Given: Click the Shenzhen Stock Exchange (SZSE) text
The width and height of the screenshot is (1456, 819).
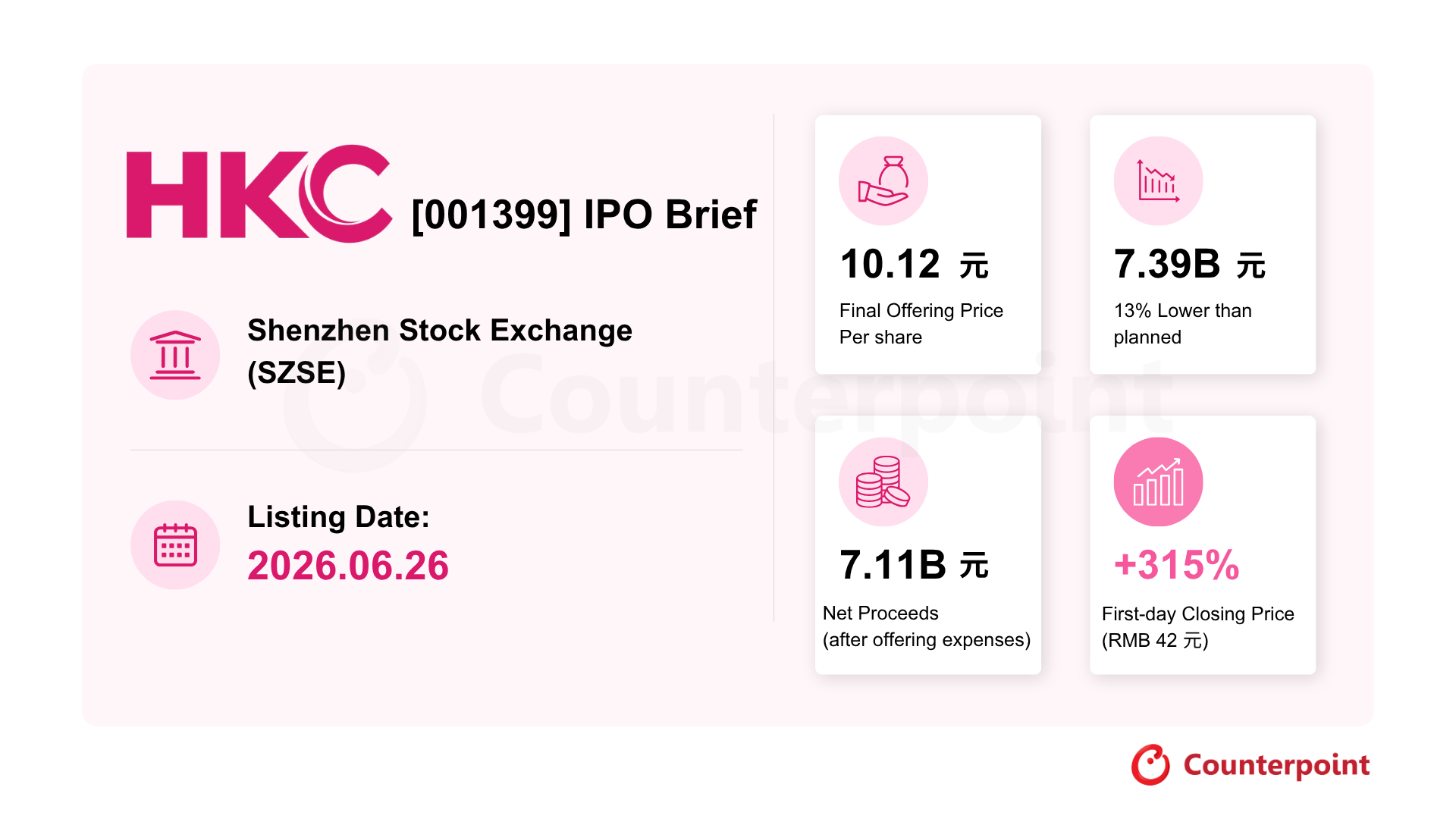Looking at the screenshot, I should pos(440,351).
